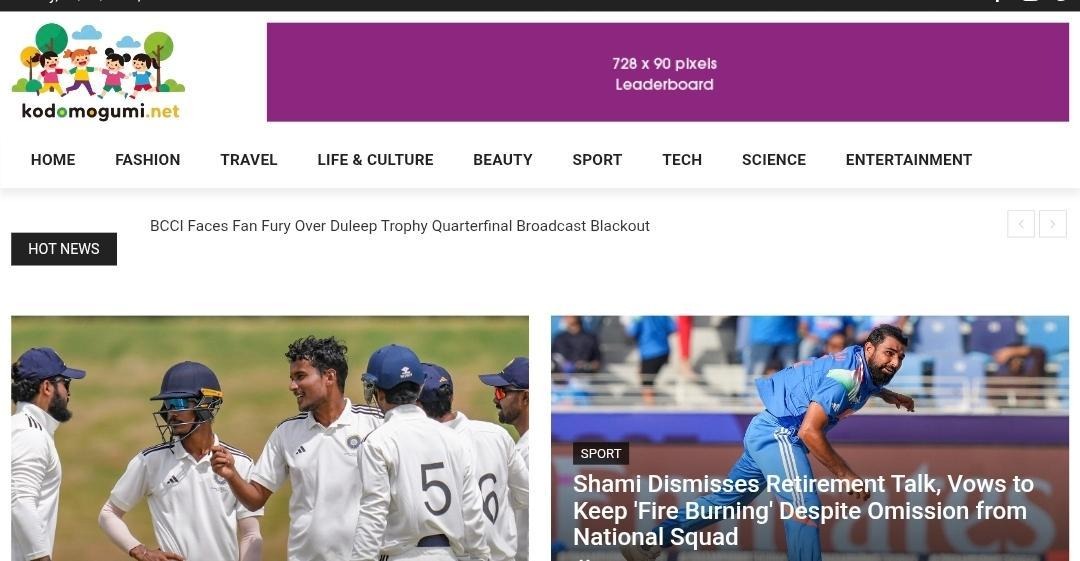Open the Beauty category
The height and width of the screenshot is (561, 1080).
[503, 160]
